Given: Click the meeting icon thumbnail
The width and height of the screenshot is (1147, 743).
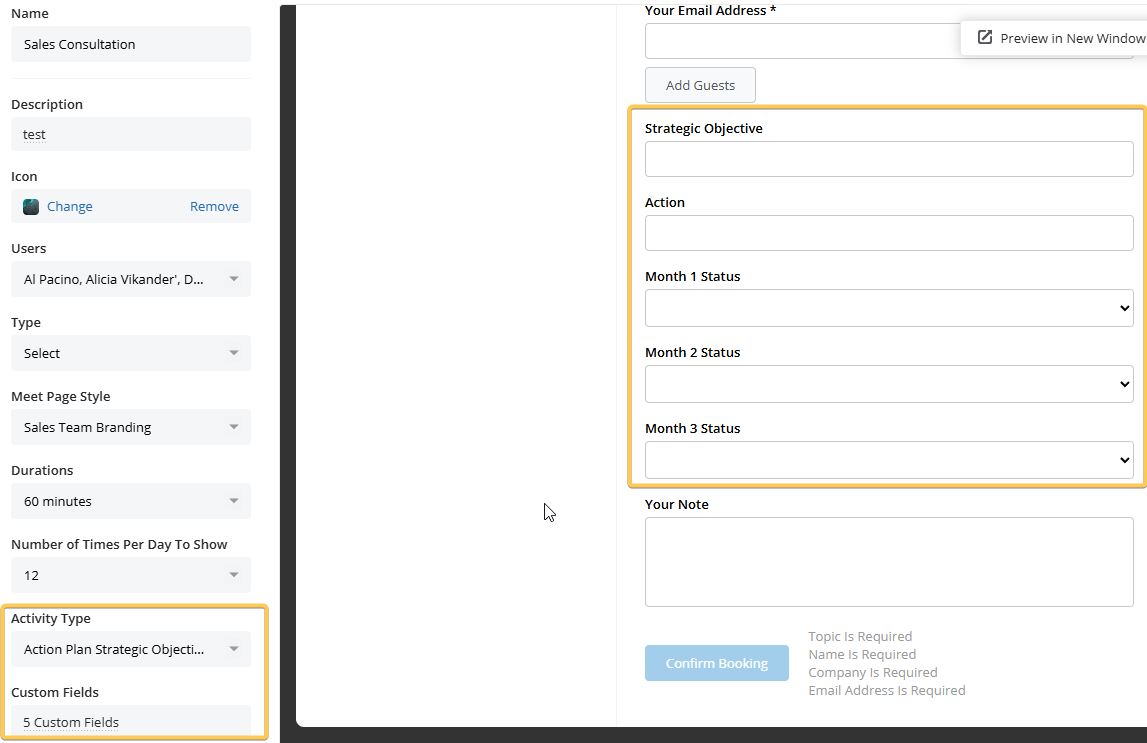Looking at the screenshot, I should pos(31,207).
